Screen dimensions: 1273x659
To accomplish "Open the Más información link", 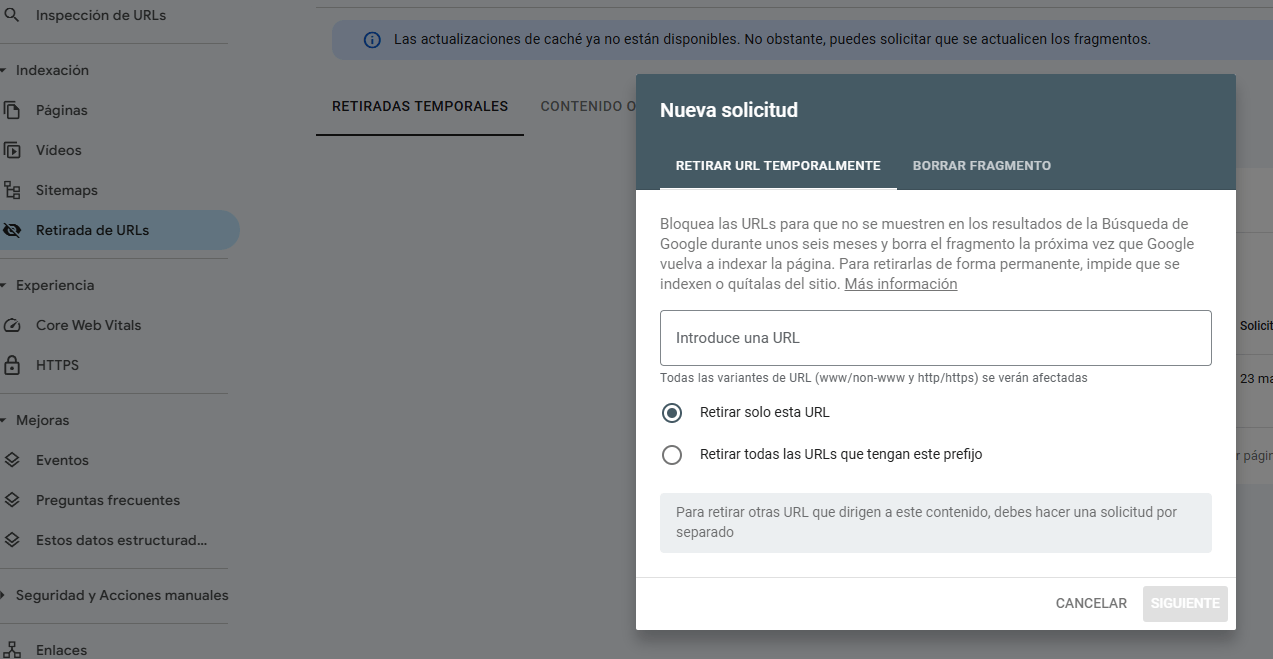I will [x=899, y=283].
